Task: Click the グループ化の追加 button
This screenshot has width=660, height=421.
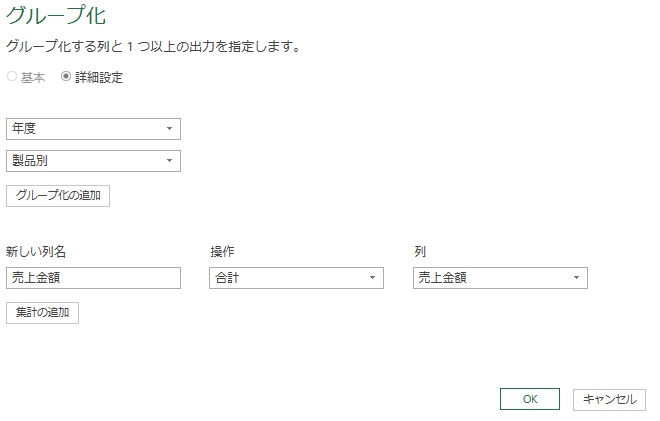Action: point(58,195)
